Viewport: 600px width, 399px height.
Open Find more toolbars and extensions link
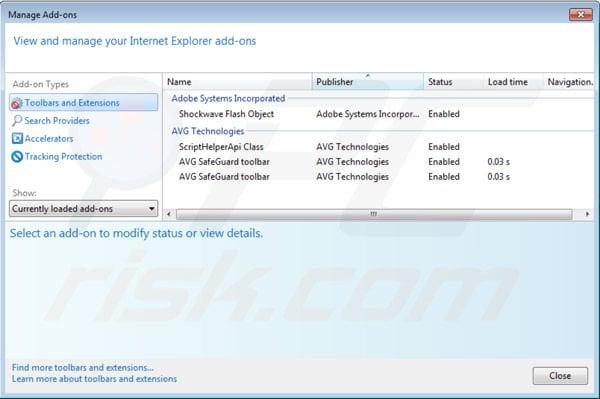[x=83, y=368]
